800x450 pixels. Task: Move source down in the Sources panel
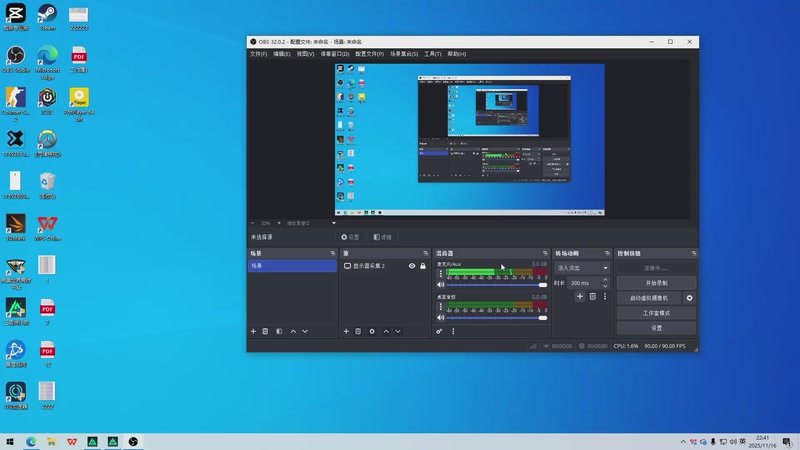398,331
